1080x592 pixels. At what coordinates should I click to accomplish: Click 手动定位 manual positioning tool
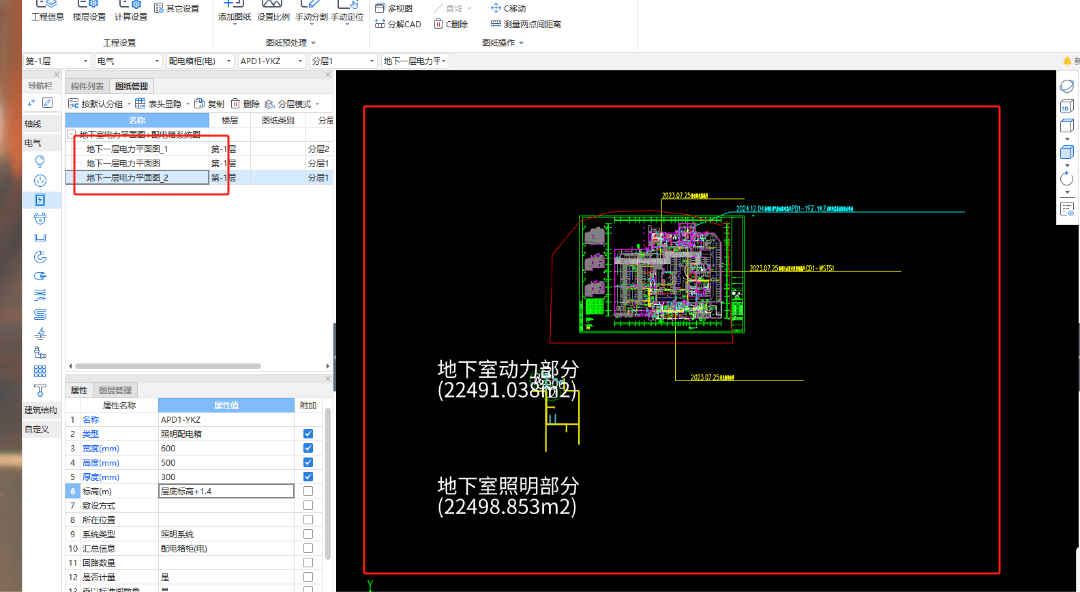(347, 11)
